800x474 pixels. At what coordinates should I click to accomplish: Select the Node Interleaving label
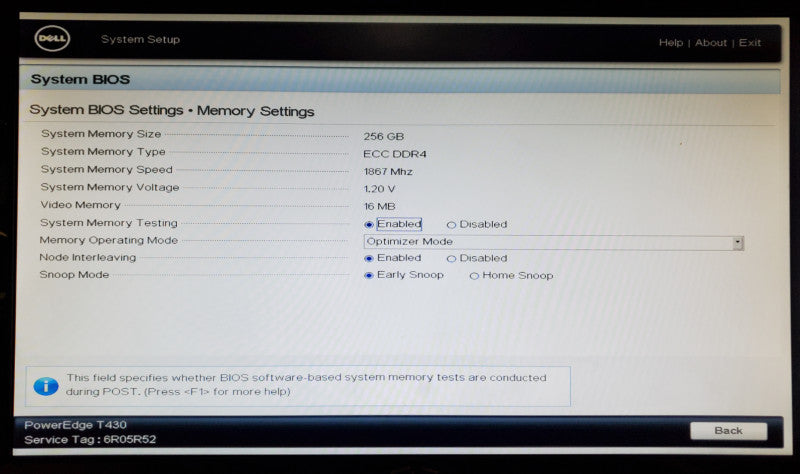88,258
